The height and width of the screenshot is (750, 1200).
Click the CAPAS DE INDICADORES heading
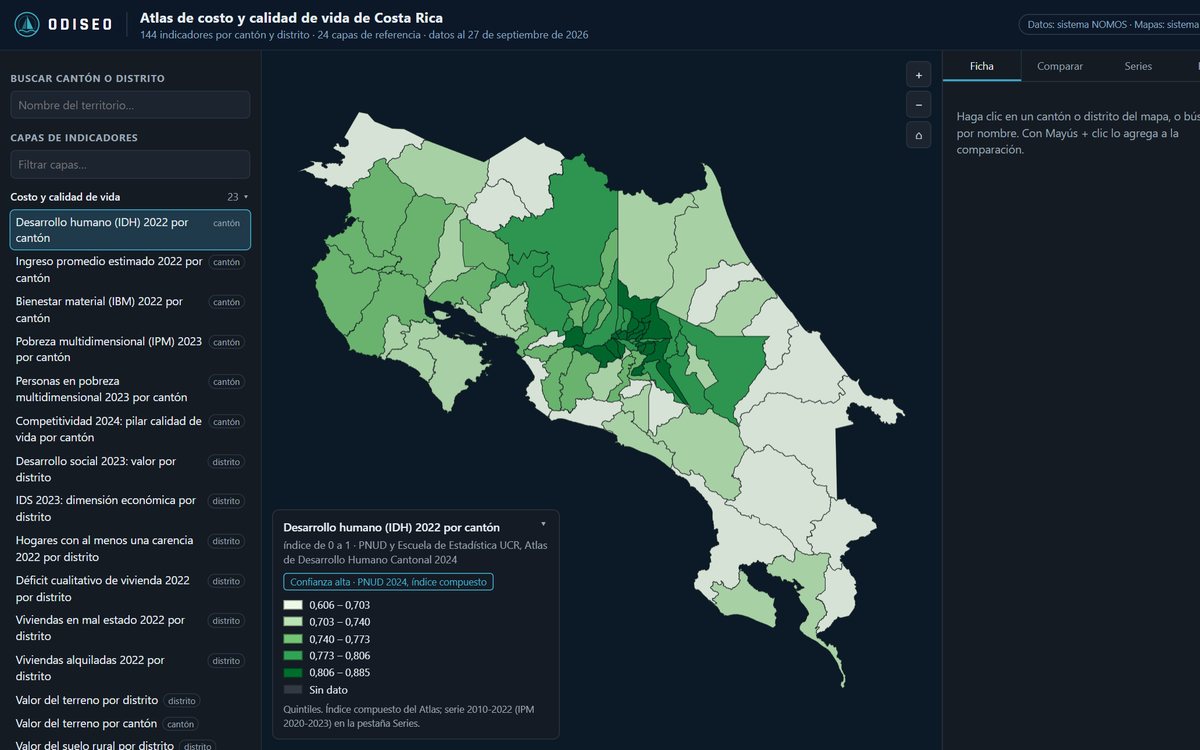tap(74, 138)
